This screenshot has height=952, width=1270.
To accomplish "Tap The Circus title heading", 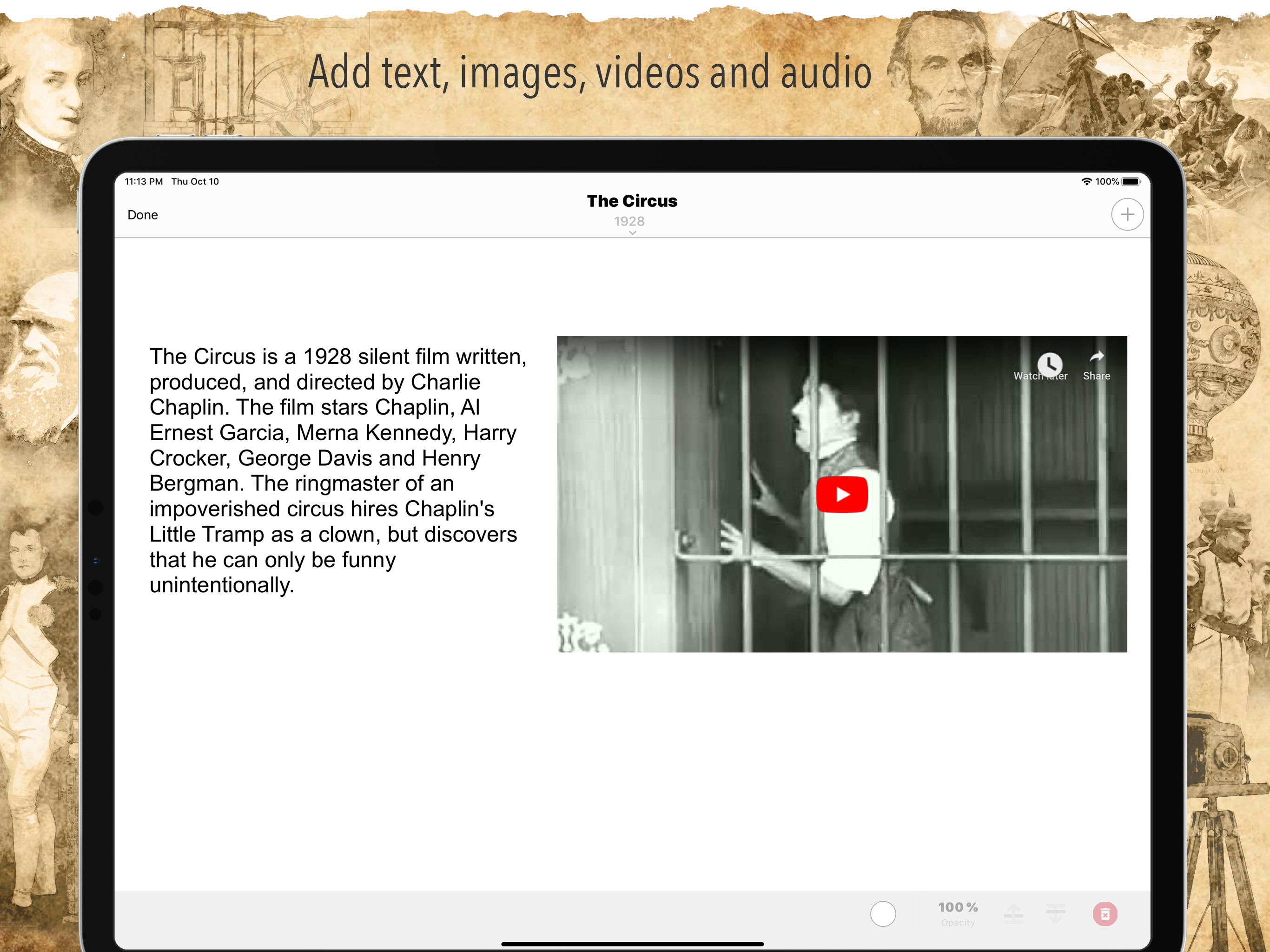I will (x=632, y=201).
